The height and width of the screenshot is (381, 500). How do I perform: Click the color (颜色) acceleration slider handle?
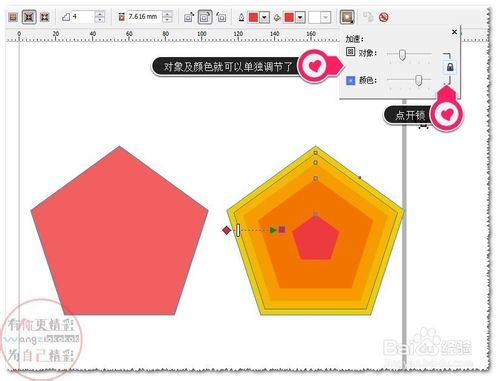418,80
